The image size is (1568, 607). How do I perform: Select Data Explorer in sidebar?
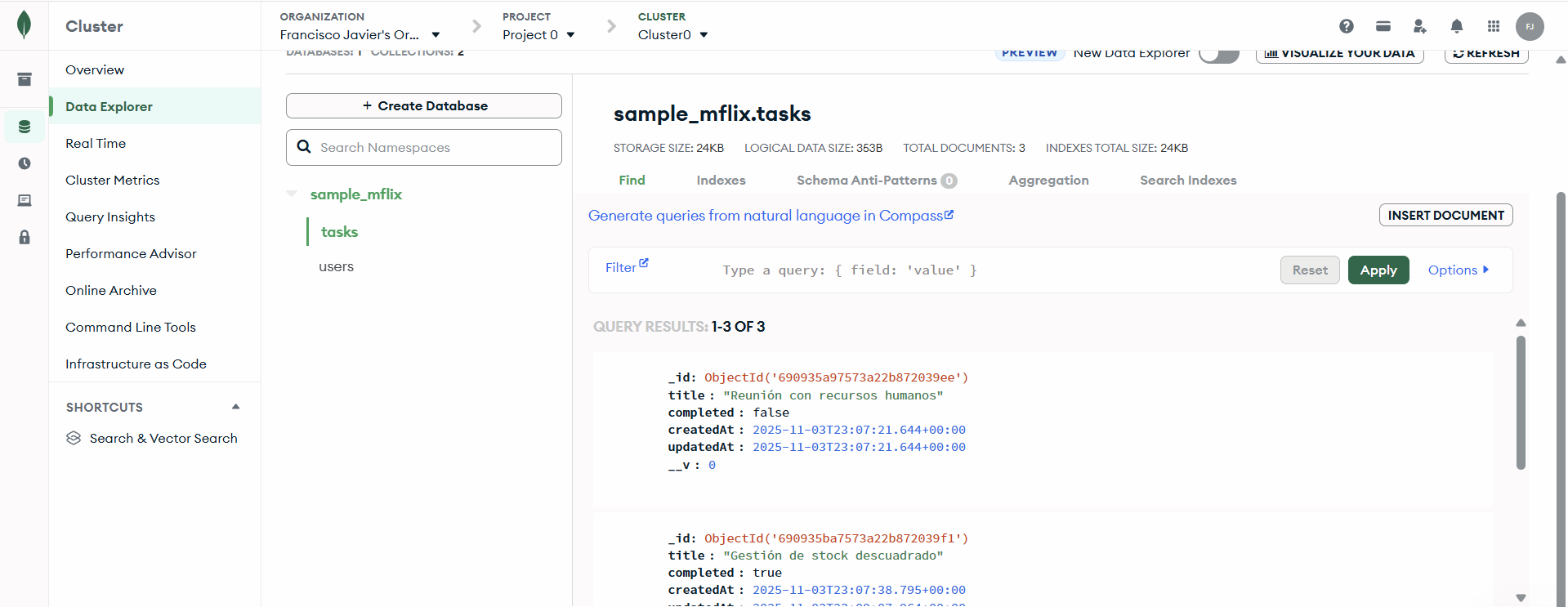point(155,106)
